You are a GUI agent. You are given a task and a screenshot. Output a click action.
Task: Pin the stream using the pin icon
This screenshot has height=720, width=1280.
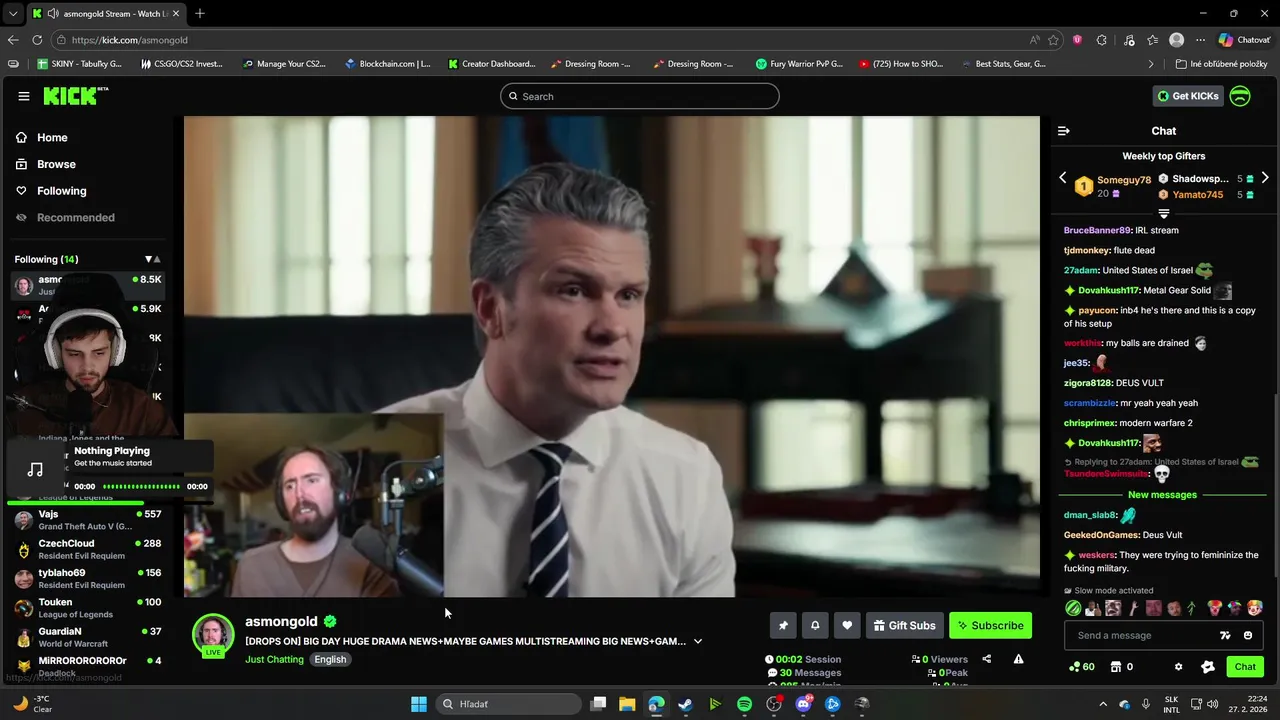pyautogui.click(x=783, y=625)
